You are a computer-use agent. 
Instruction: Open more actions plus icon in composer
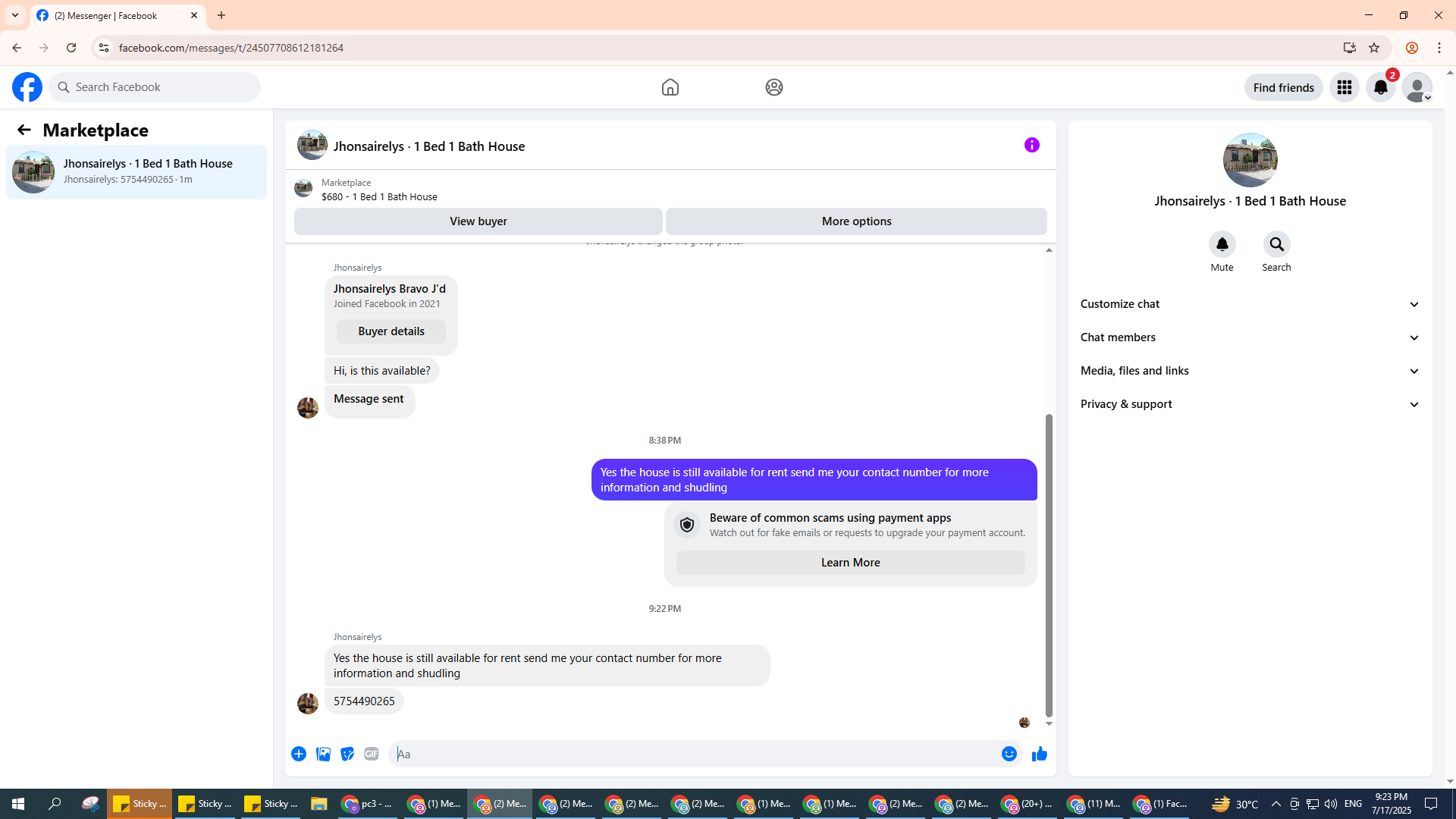coord(299,754)
